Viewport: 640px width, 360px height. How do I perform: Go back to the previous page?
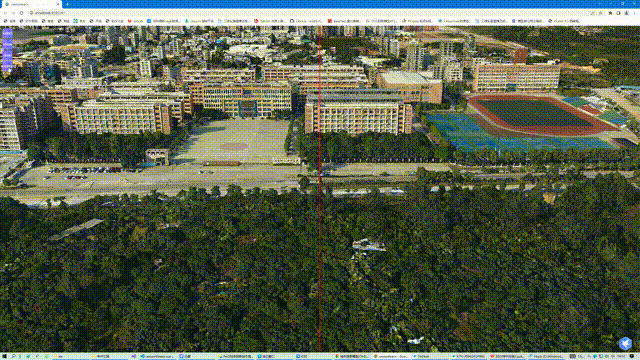(x=5, y=13)
